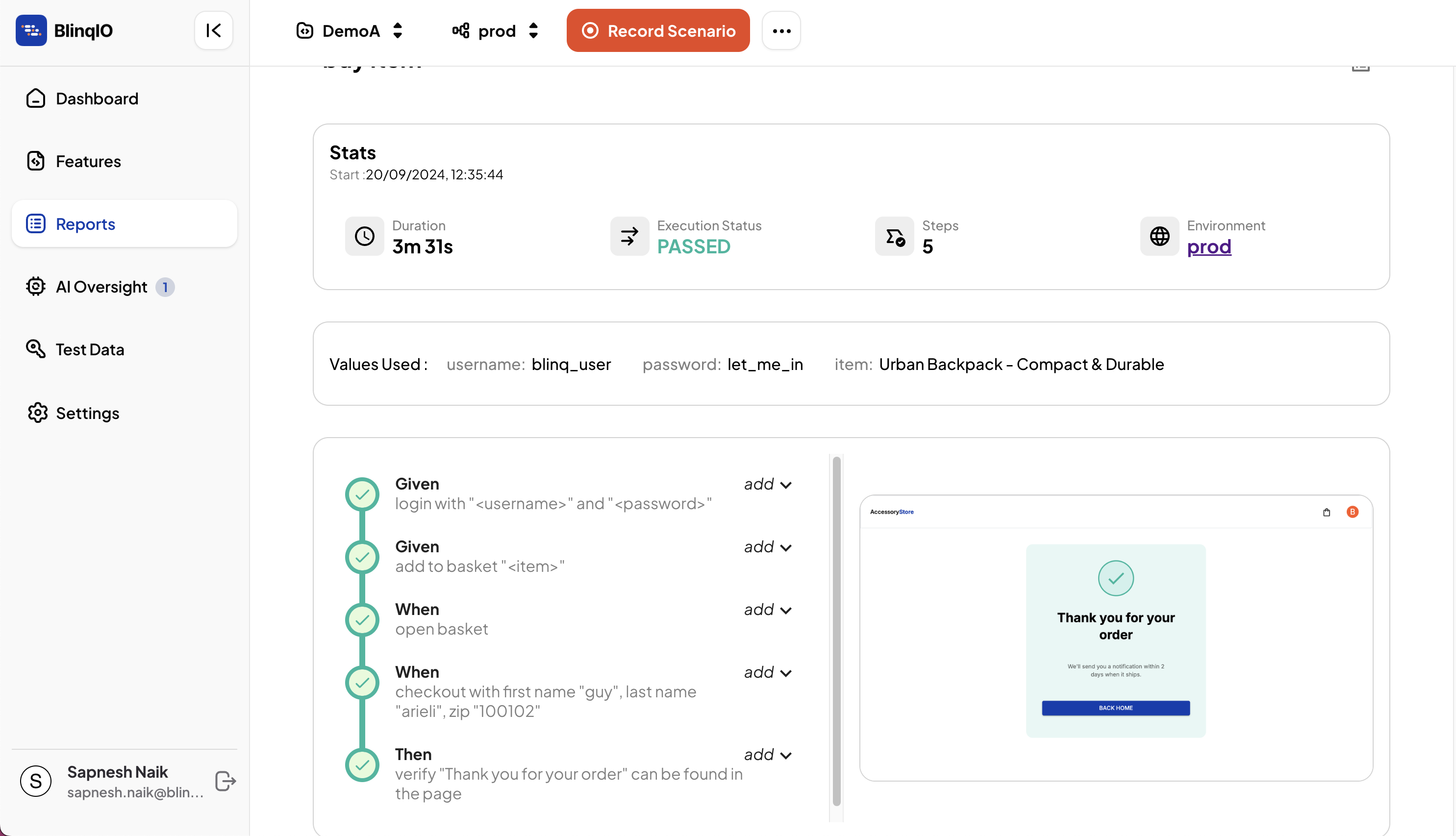Collapse the sidebar with arrow icon
Image resolution: width=1456 pixels, height=836 pixels.
click(x=213, y=30)
